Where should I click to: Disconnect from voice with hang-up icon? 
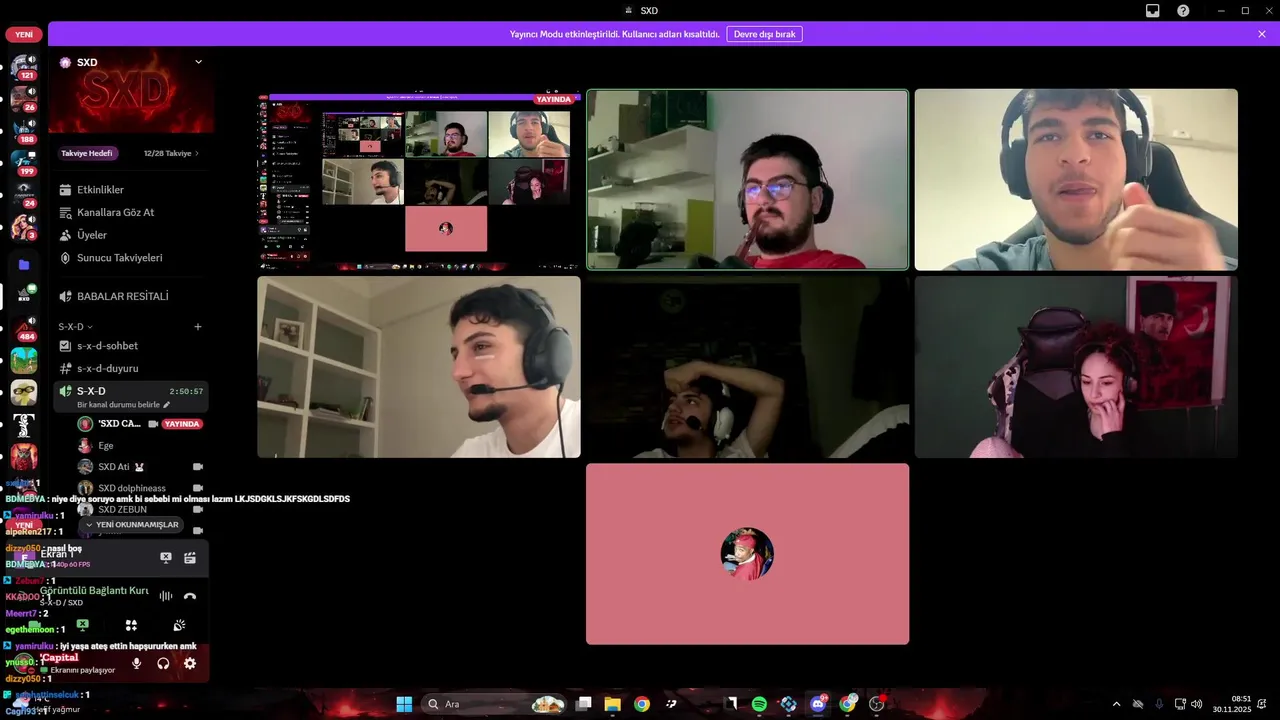click(x=190, y=596)
